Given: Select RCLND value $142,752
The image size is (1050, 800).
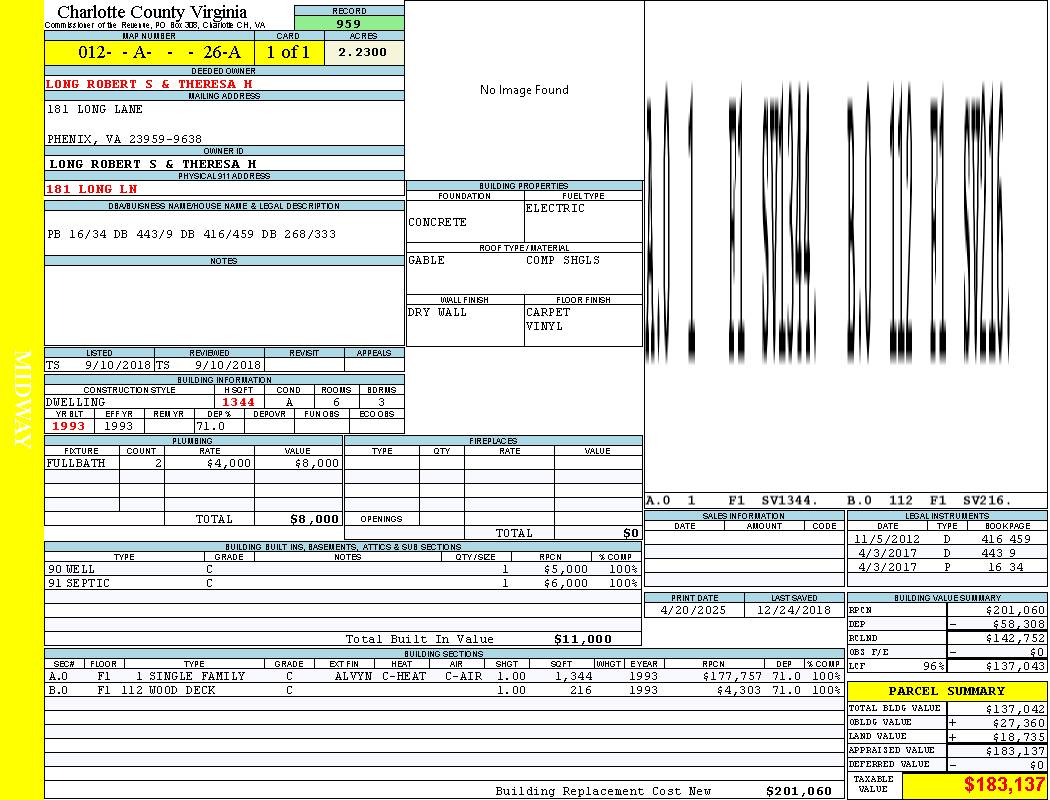Looking at the screenshot, I should [1015, 638].
